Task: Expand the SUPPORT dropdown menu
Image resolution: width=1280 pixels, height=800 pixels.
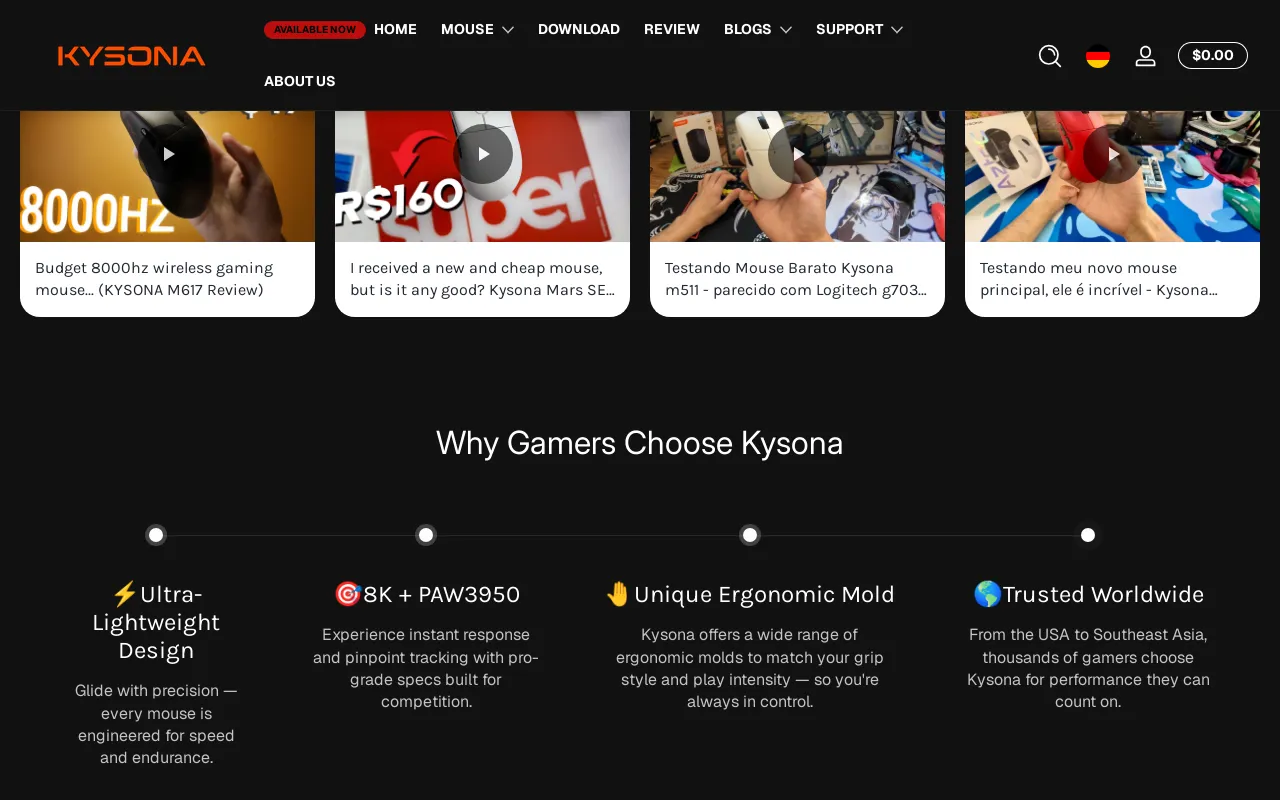Action: pyautogui.click(x=859, y=29)
